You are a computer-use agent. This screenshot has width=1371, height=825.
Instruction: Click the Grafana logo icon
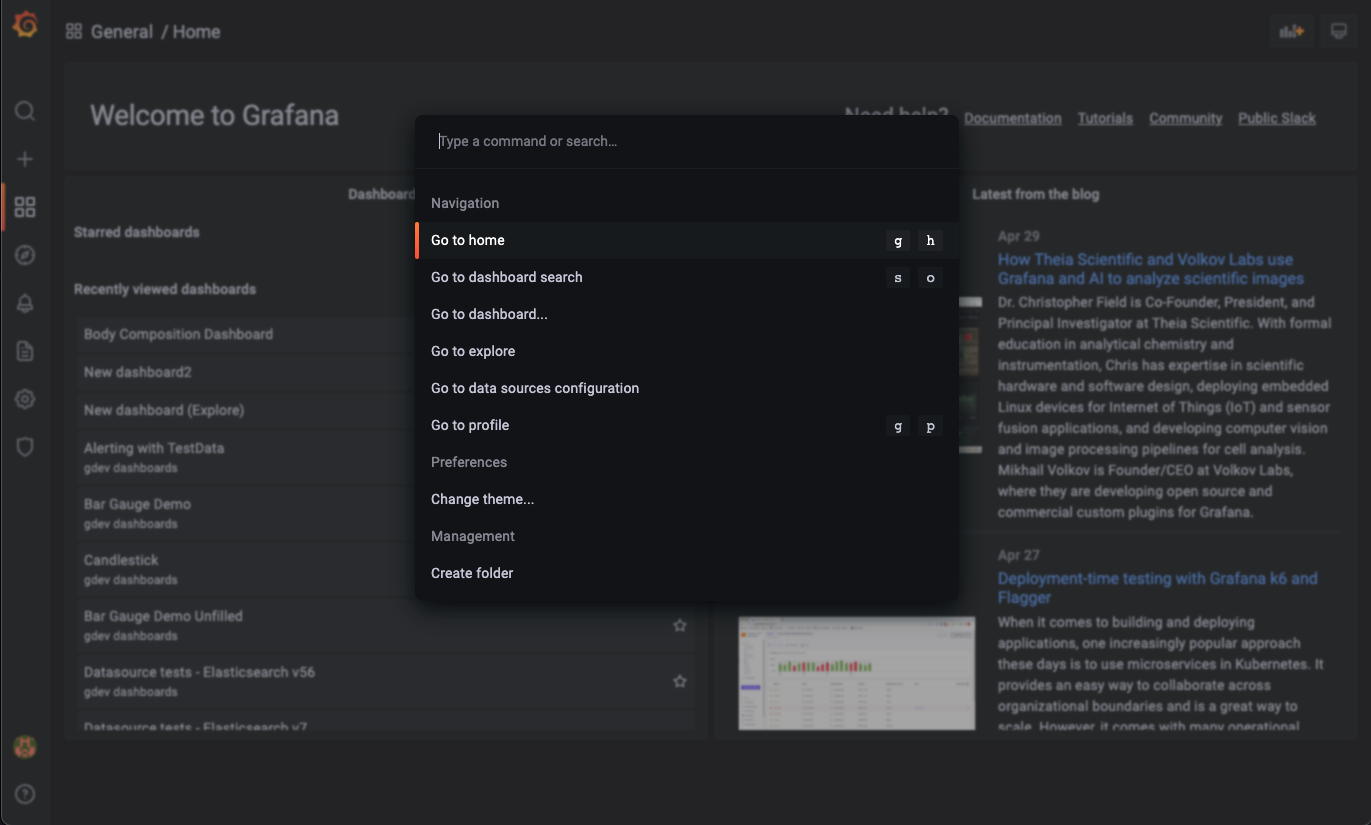click(25, 25)
